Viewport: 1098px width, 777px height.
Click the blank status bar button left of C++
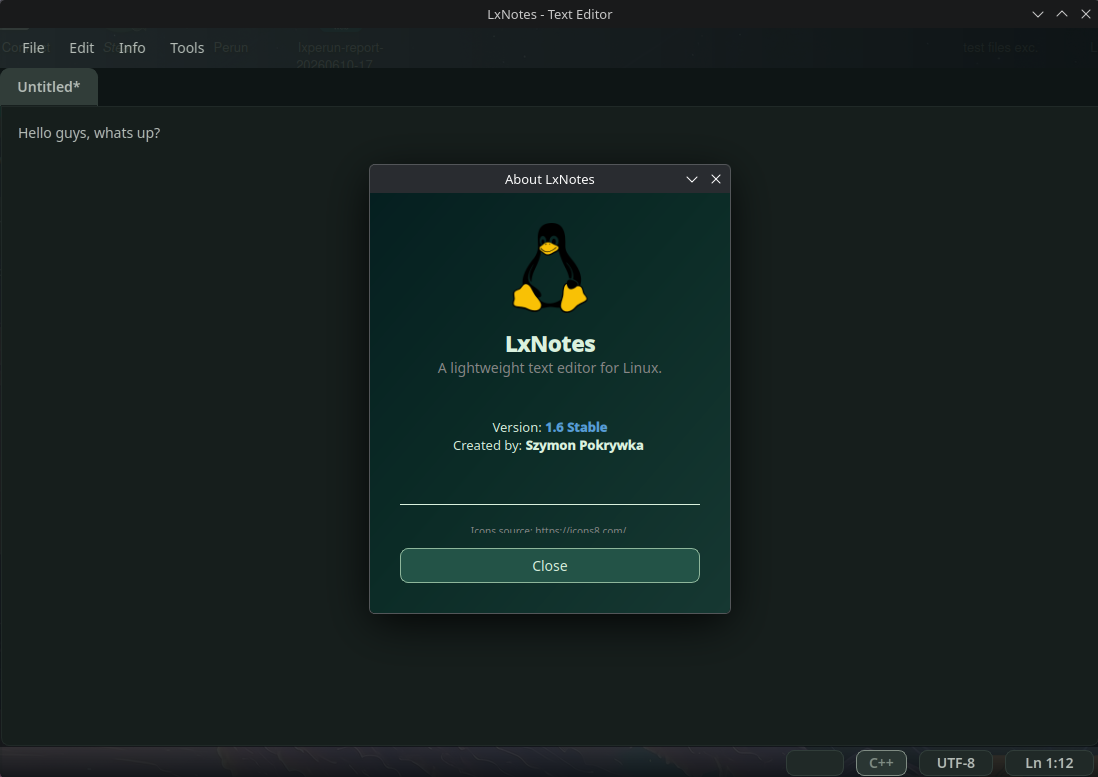click(x=815, y=763)
